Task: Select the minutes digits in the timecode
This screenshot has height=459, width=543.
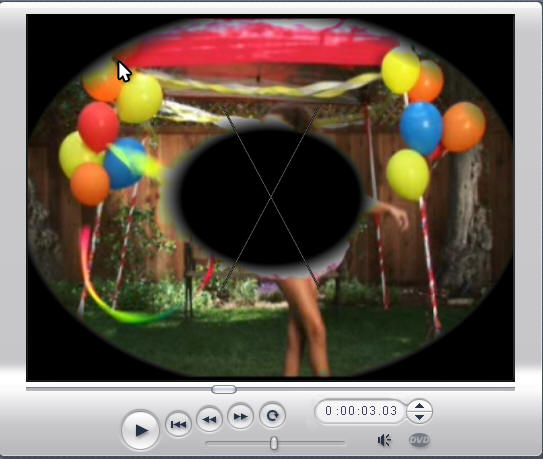Action: click(x=348, y=411)
